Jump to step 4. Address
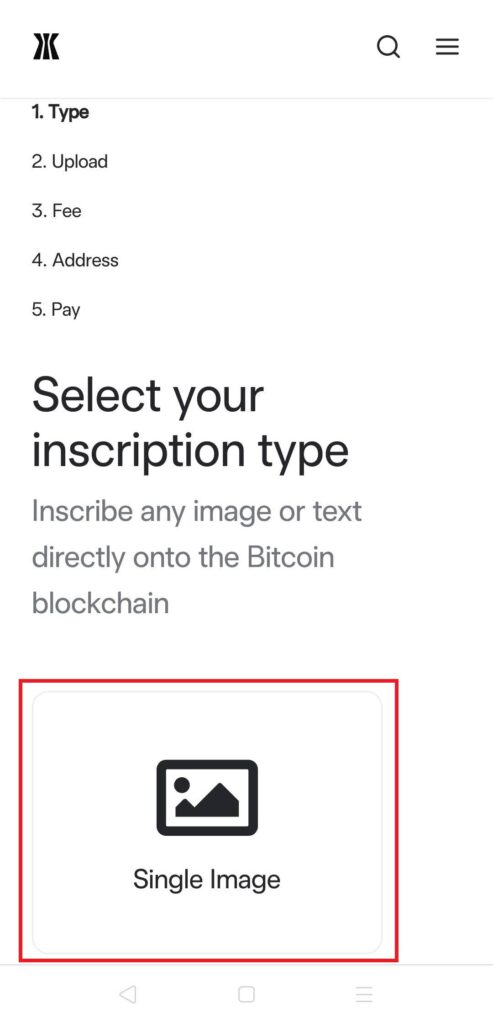The width and height of the screenshot is (493, 1024). click(x=75, y=260)
